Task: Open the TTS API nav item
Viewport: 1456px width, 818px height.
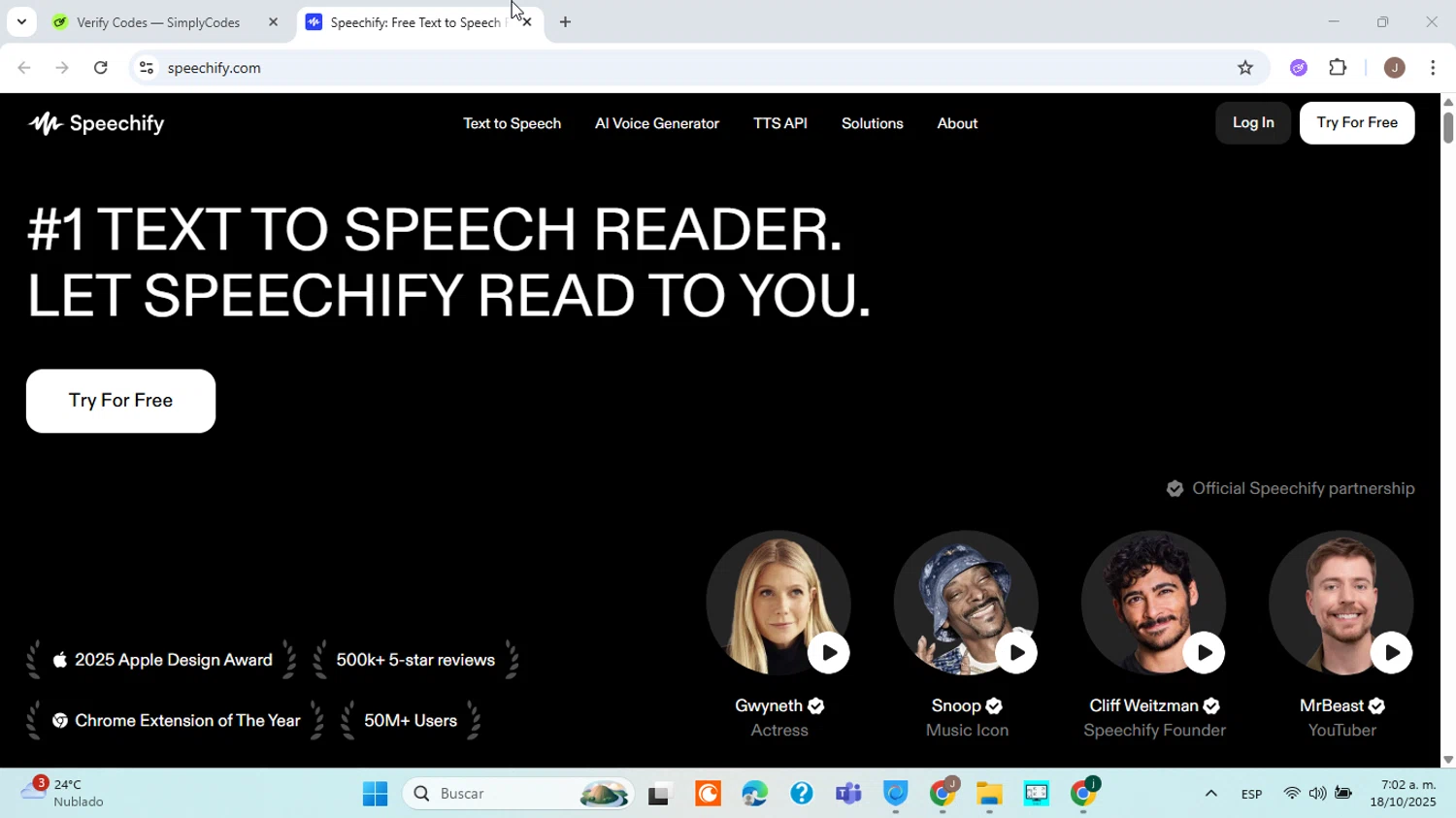Action: tap(780, 123)
